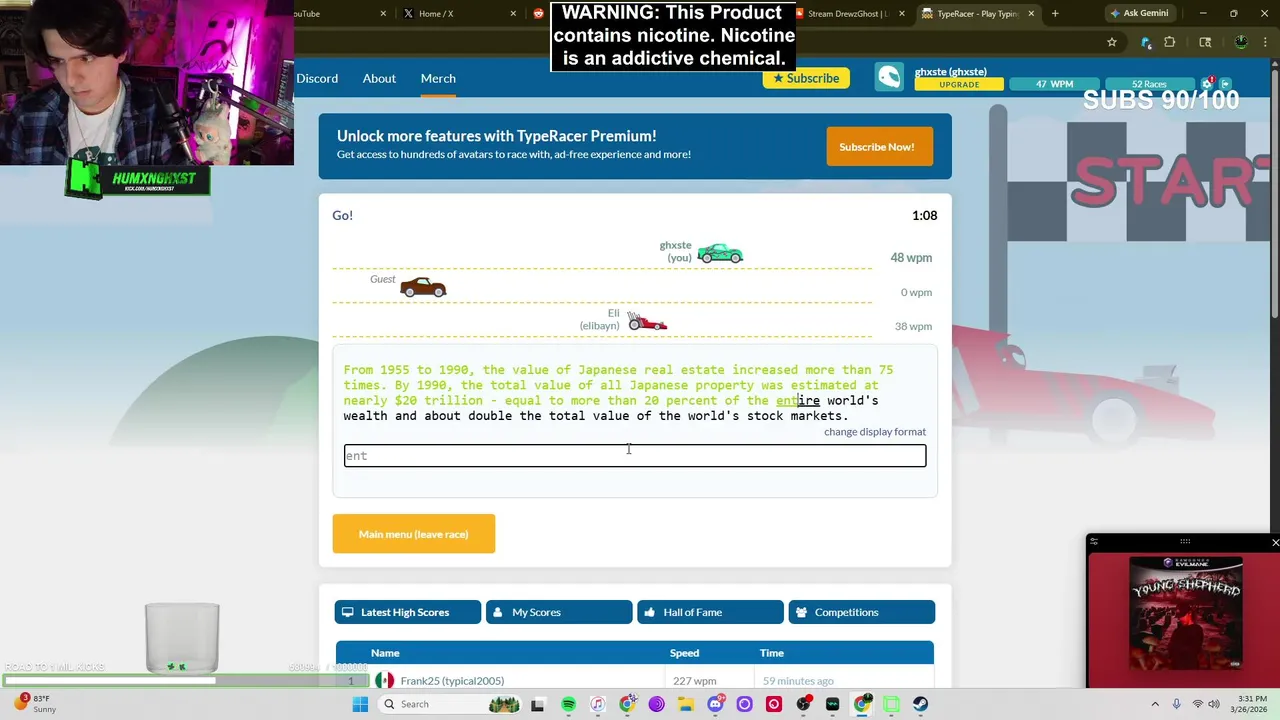Click the Speed column header

(684, 653)
